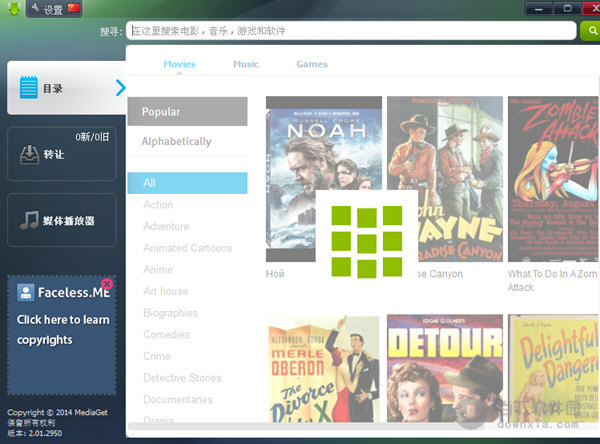The width and height of the screenshot is (600, 444).
Task: Switch to the Movies tab
Action: [179, 64]
